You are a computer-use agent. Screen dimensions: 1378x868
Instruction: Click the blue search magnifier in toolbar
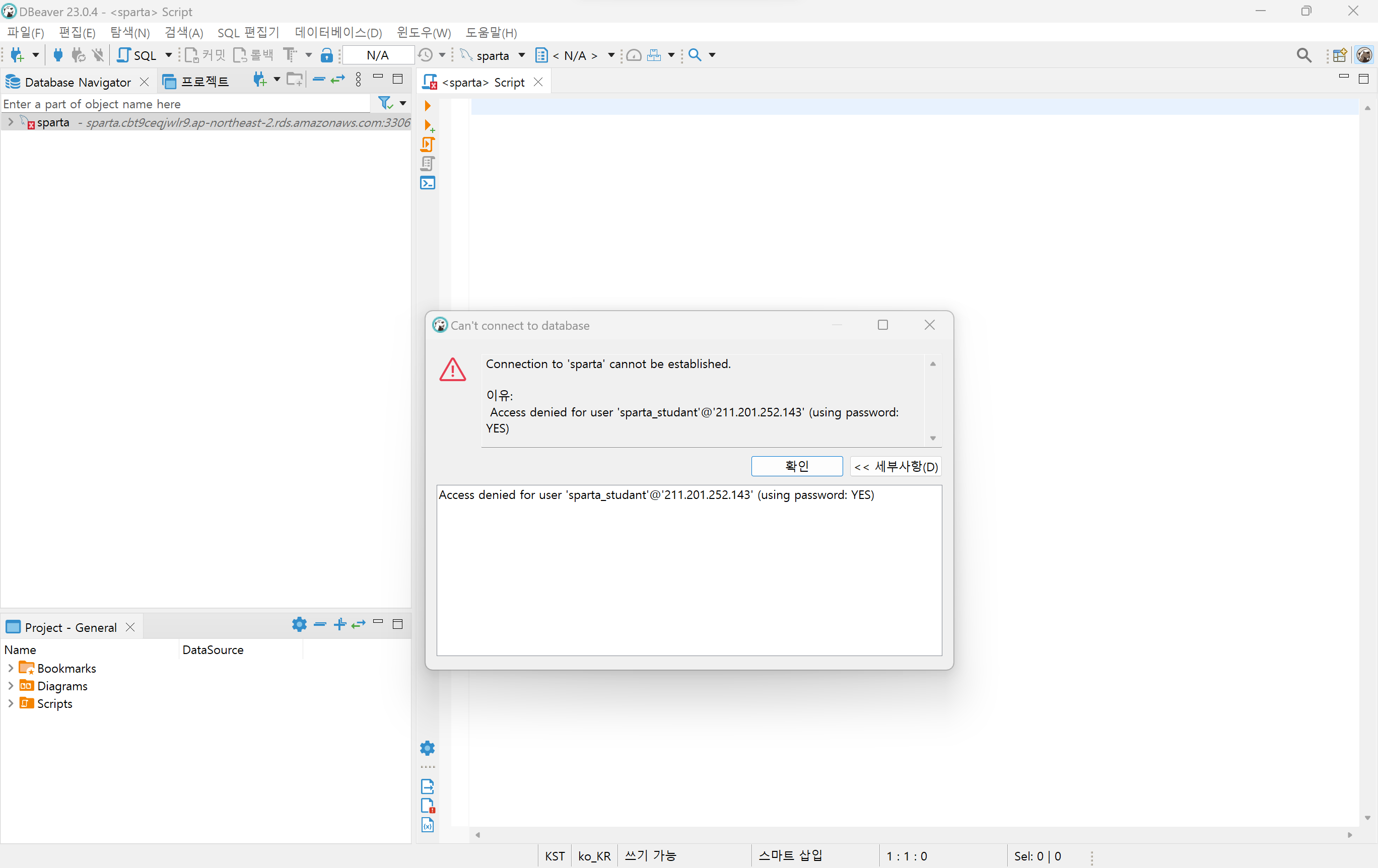pyautogui.click(x=695, y=55)
